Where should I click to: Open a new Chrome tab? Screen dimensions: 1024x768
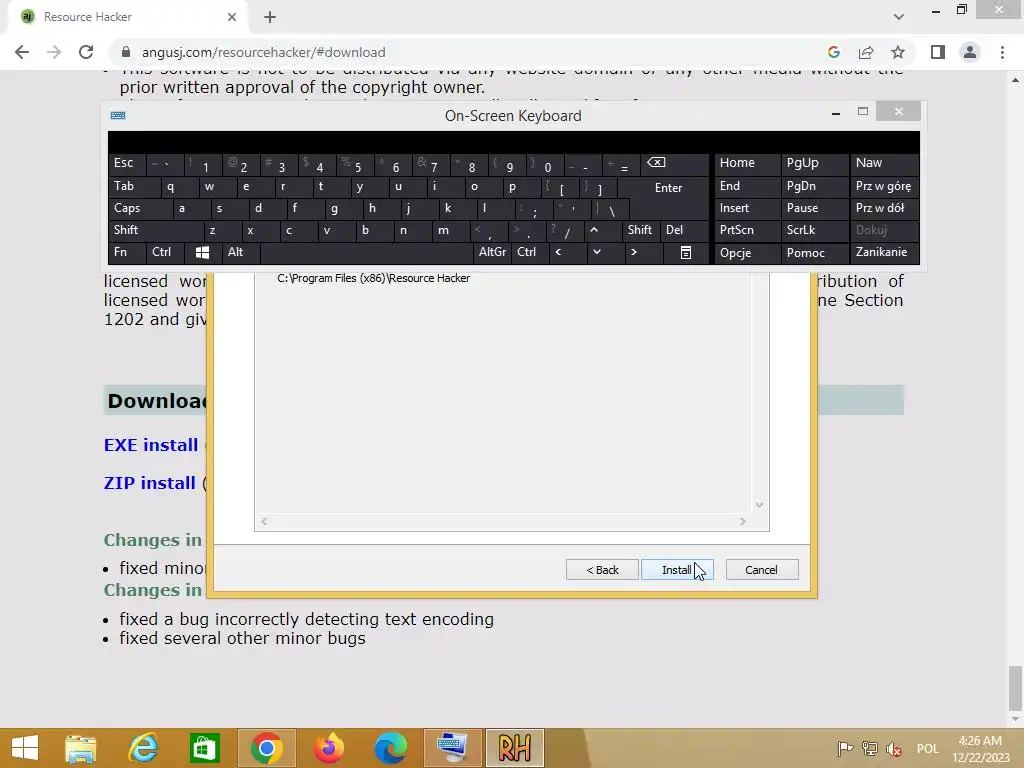click(270, 17)
